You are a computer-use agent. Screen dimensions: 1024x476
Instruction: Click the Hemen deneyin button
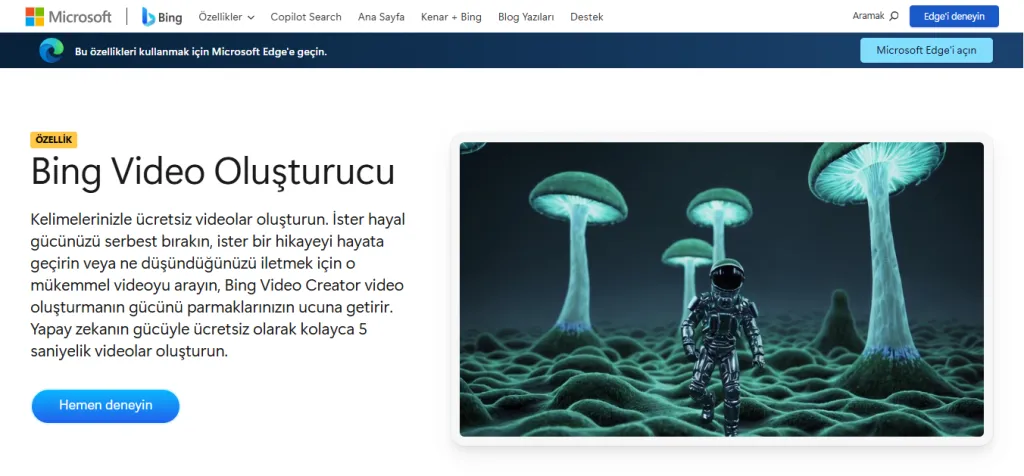105,405
